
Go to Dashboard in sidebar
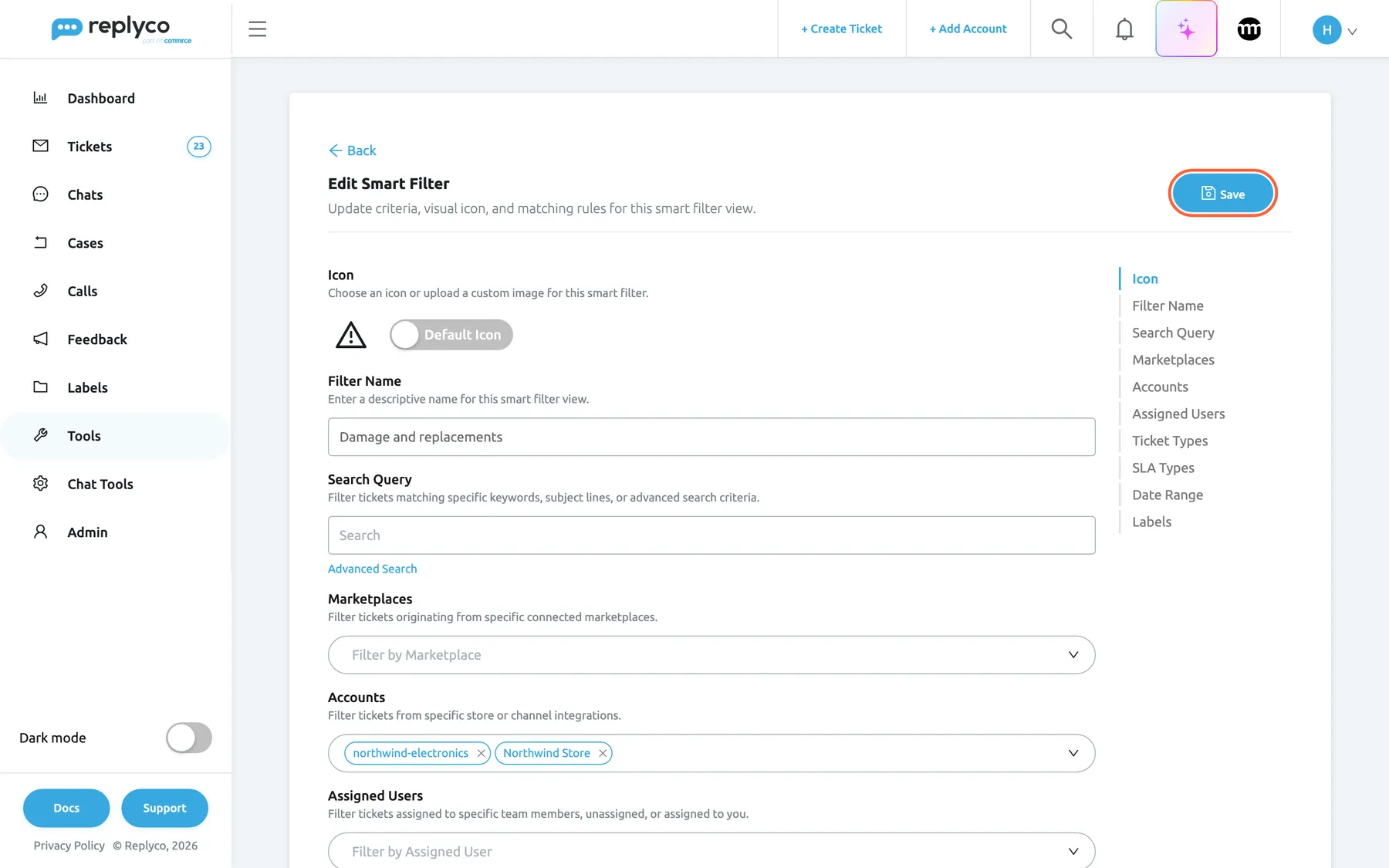coord(101,98)
